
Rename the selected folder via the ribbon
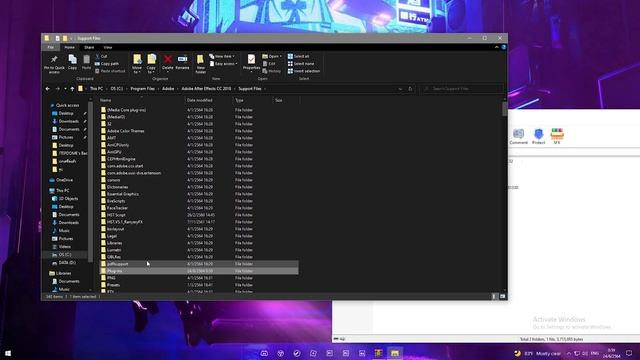pos(182,62)
